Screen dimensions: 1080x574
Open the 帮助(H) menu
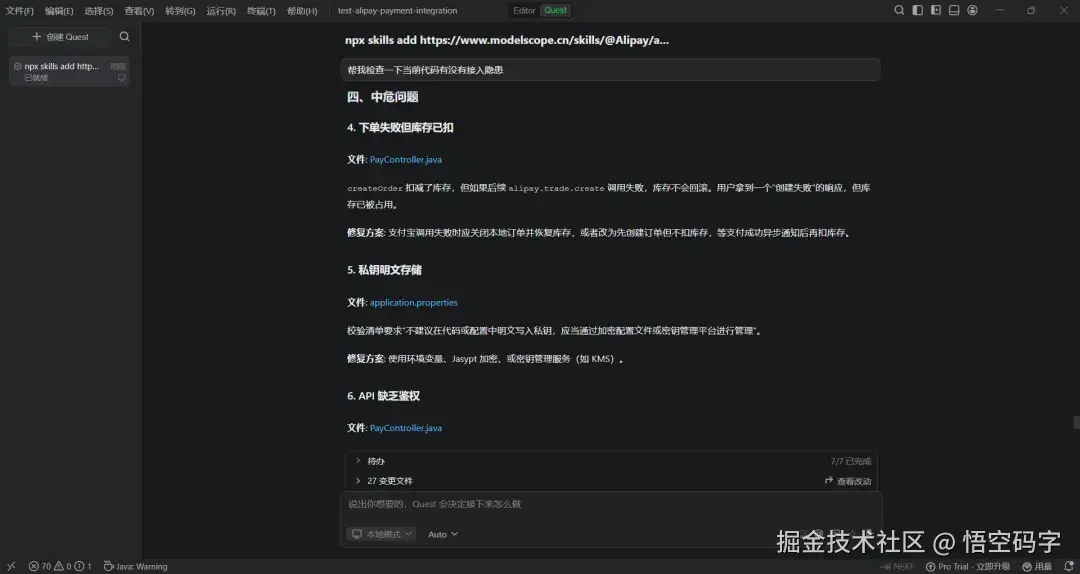coord(302,11)
